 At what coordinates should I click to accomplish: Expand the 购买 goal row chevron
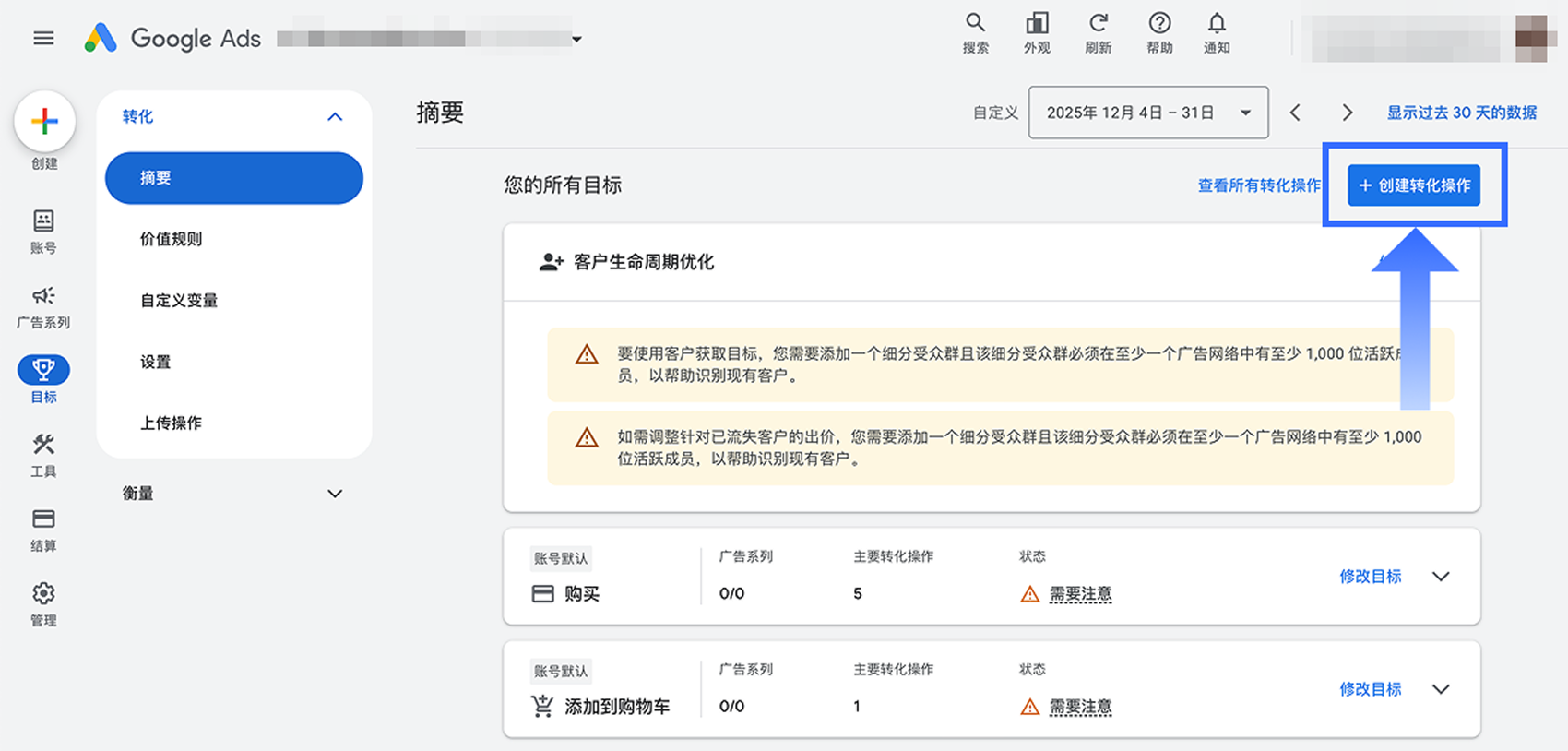click(1441, 577)
